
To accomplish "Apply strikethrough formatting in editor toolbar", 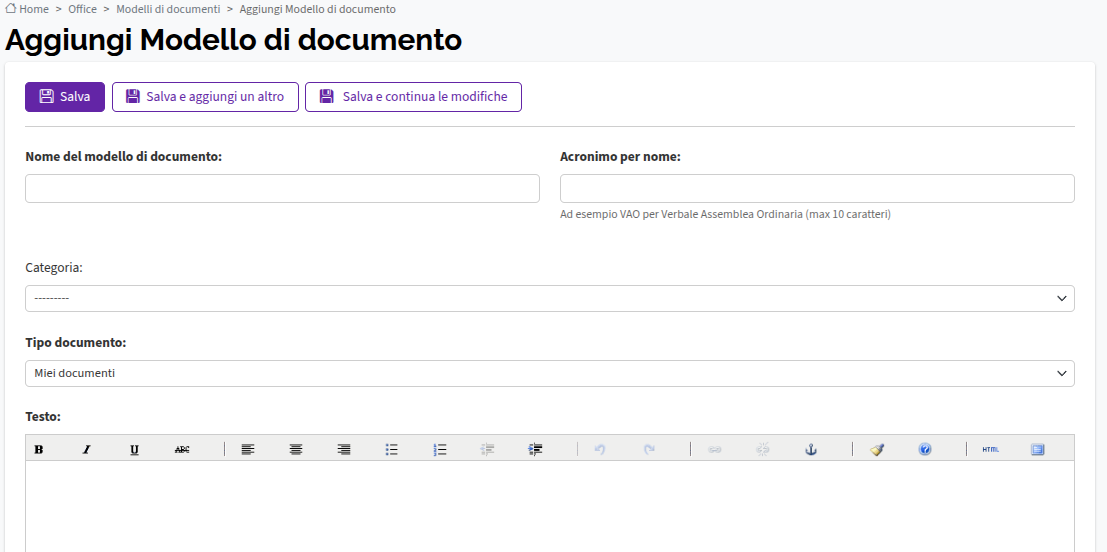I will point(182,449).
